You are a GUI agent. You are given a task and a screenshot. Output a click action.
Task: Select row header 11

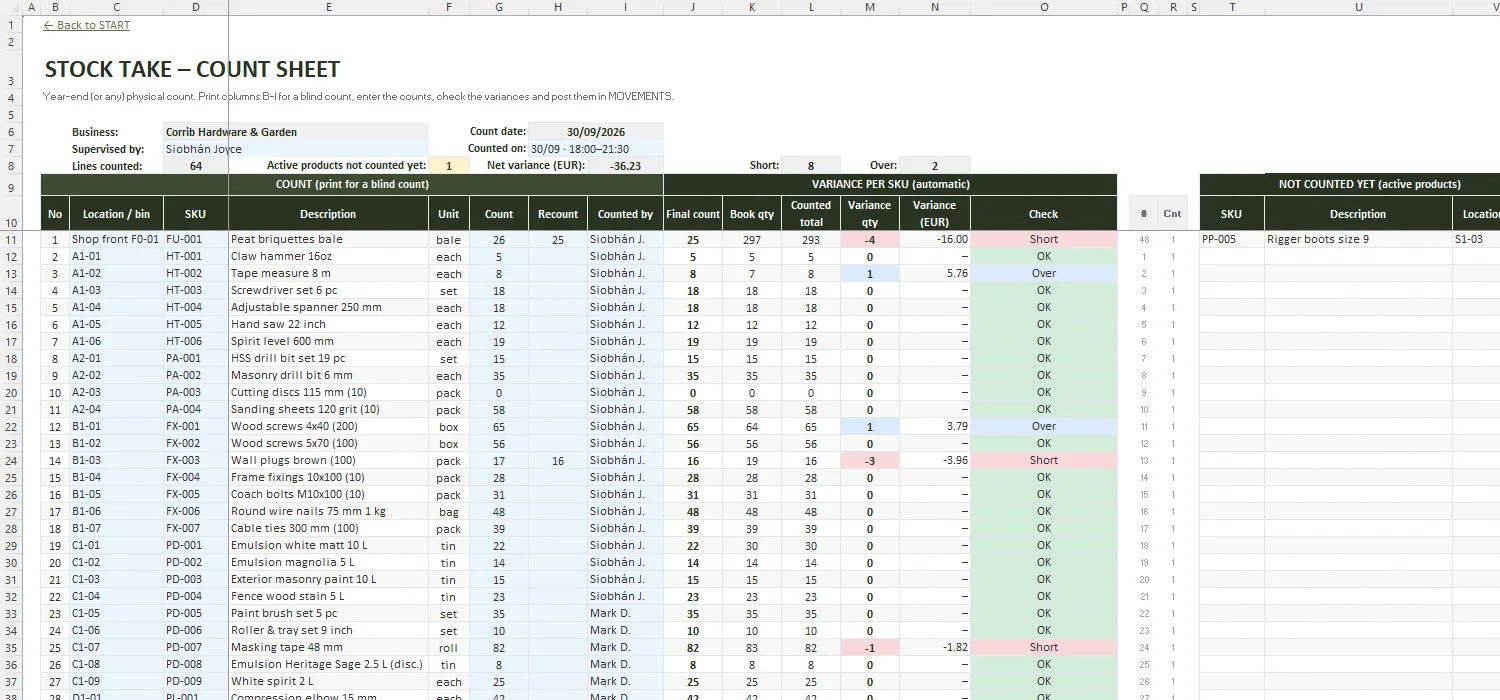10,240
